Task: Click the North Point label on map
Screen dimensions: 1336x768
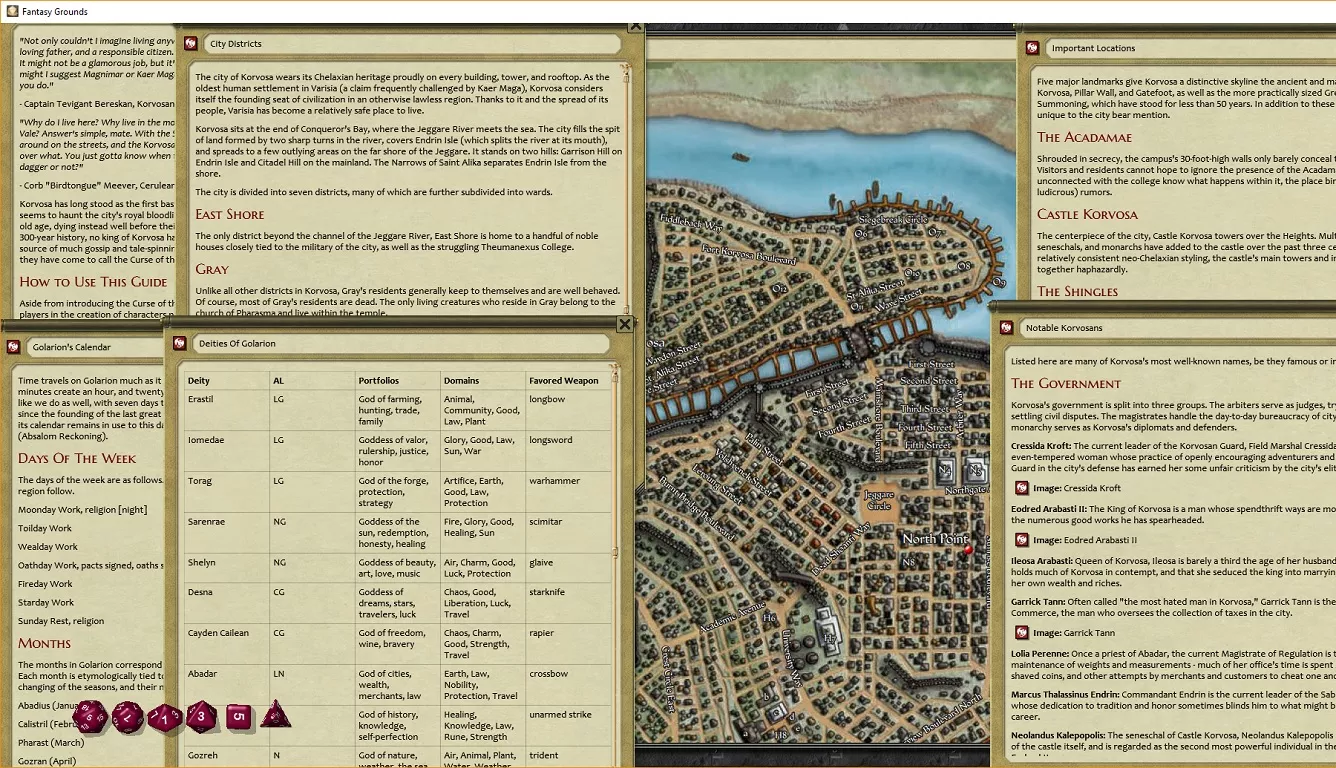Action: click(935, 539)
